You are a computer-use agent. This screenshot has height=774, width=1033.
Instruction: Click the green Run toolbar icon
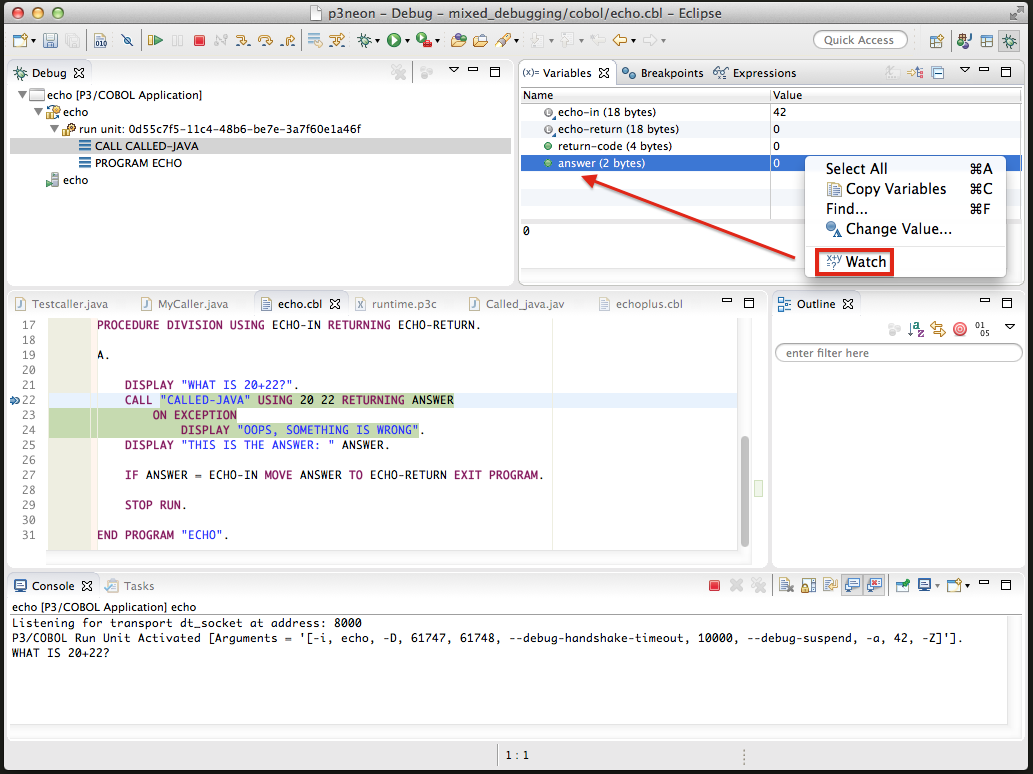[394, 41]
